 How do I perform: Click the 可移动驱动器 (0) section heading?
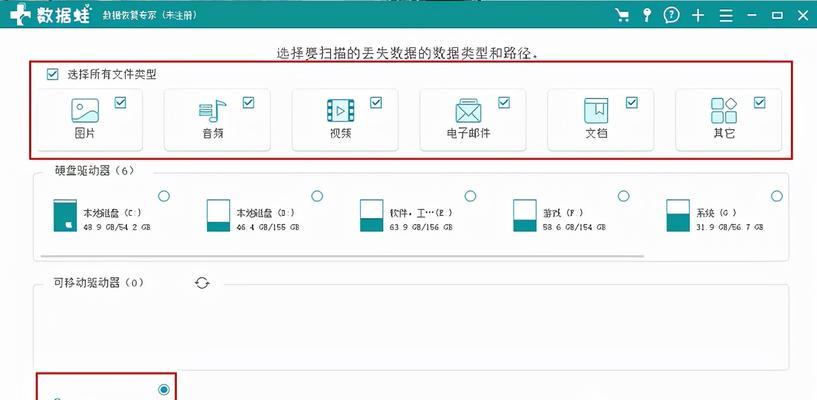[x=98, y=283]
